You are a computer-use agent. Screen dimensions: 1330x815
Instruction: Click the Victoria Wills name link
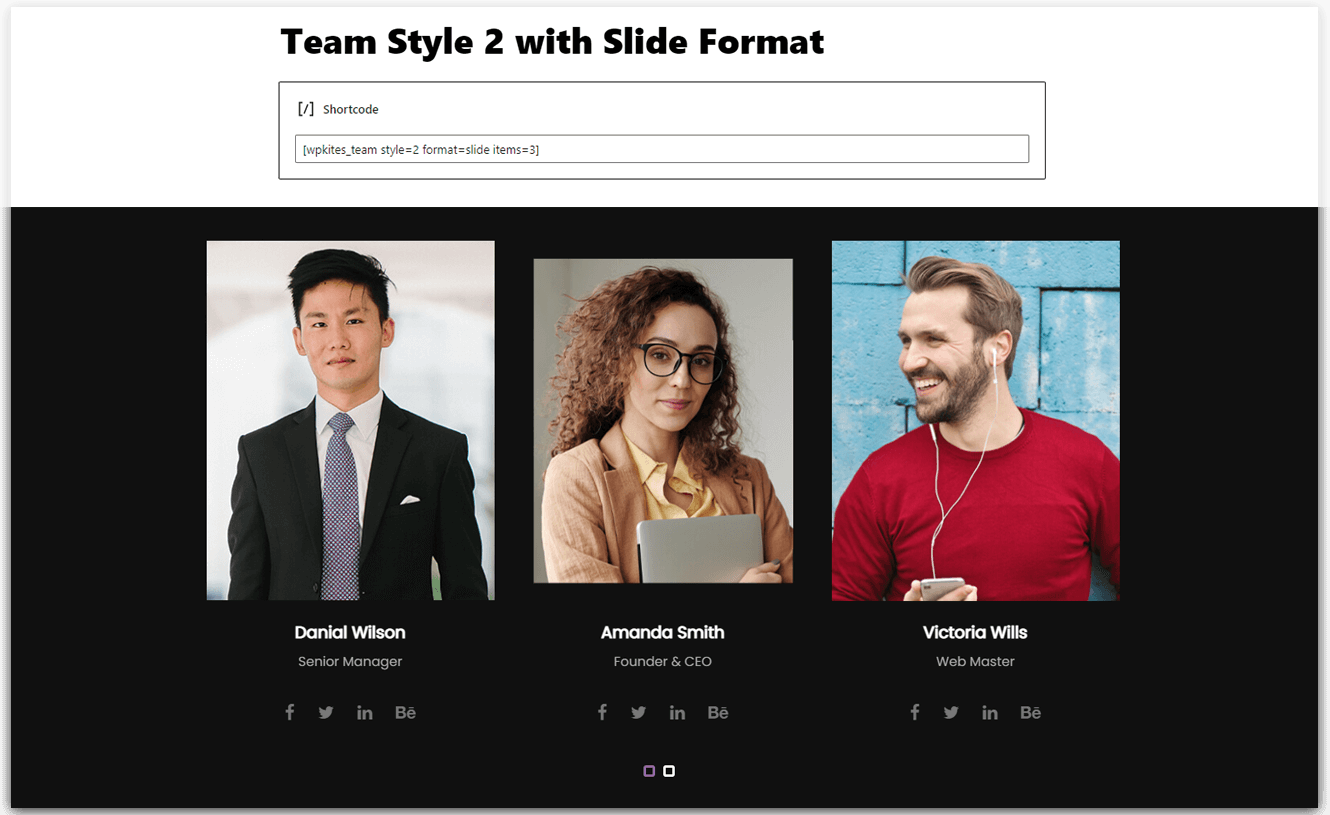975,632
